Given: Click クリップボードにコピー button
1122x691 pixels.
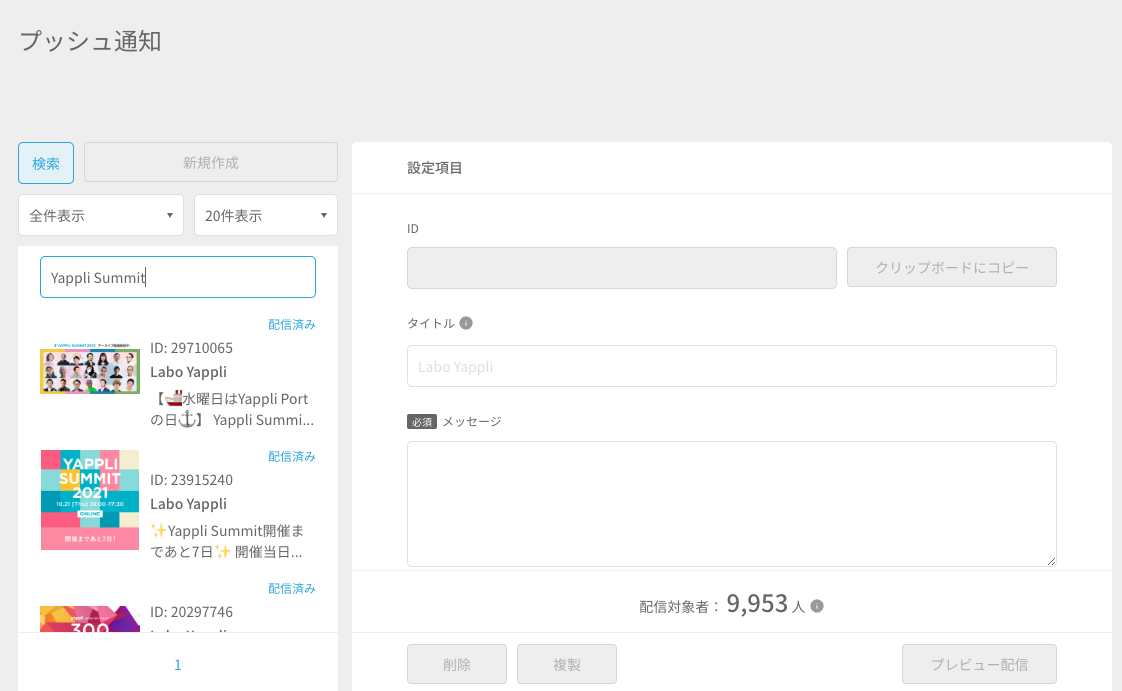Looking at the screenshot, I should click(952, 268).
